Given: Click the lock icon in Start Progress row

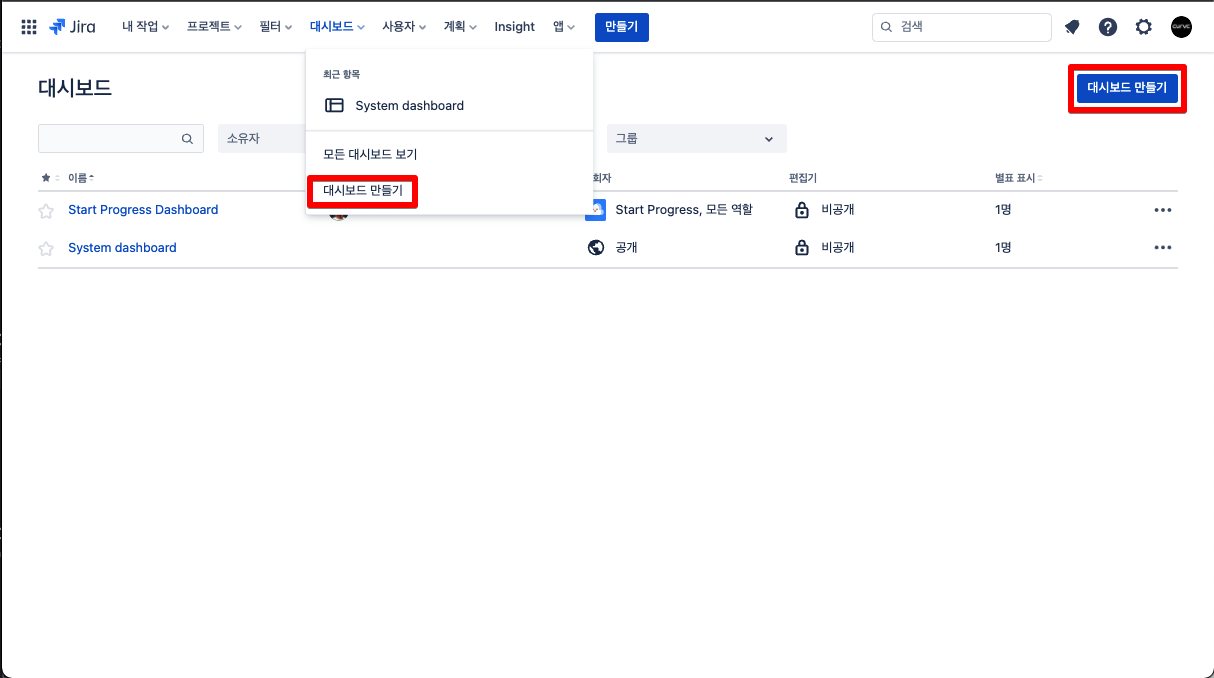Looking at the screenshot, I should pyautogui.click(x=801, y=210).
